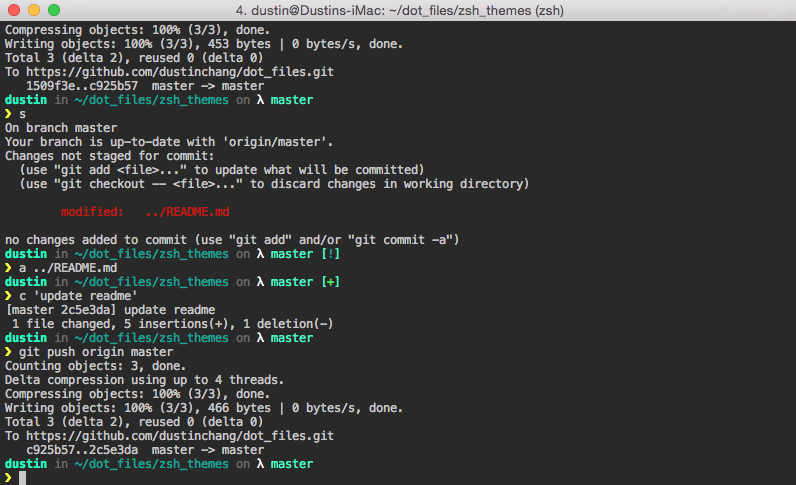Viewport: 796px width, 485px height.
Task: Click the "c 'update readme'" command line
Action: click(78, 296)
